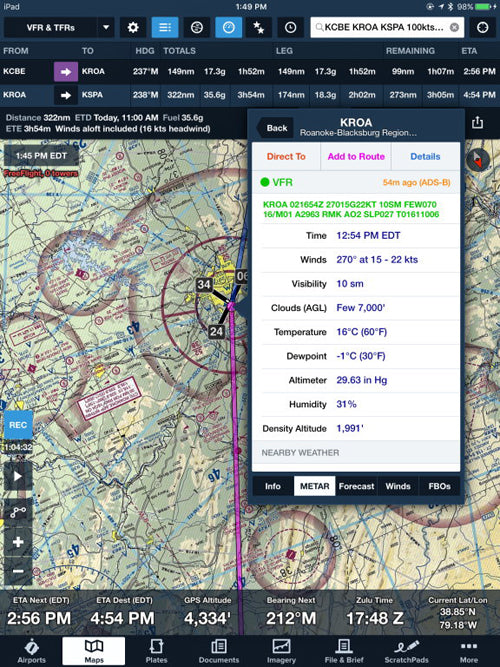Go Back in the KROA popup
Viewport: 500px width, 667px height.
pos(275,128)
